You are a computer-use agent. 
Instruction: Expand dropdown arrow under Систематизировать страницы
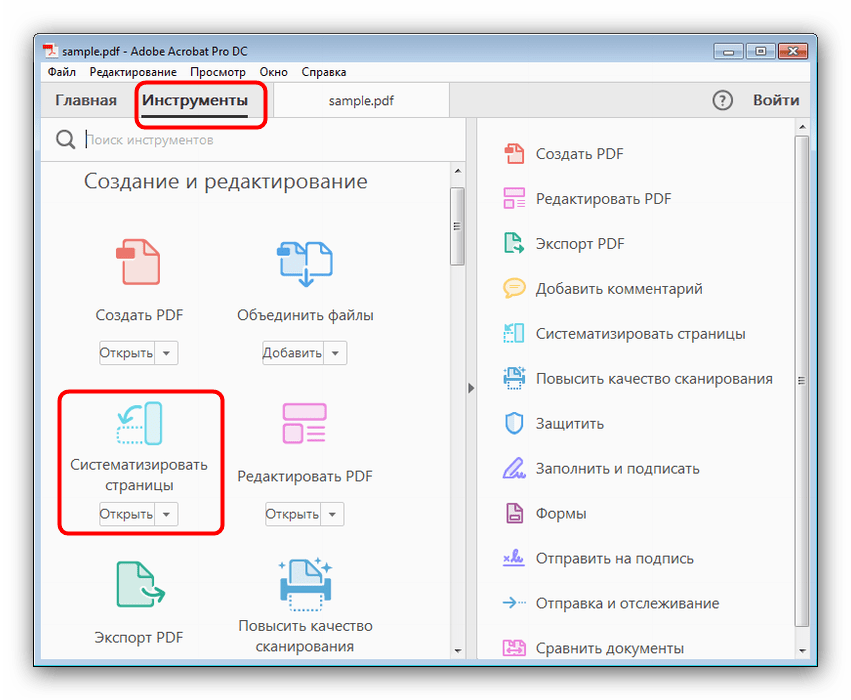pyautogui.click(x=167, y=514)
